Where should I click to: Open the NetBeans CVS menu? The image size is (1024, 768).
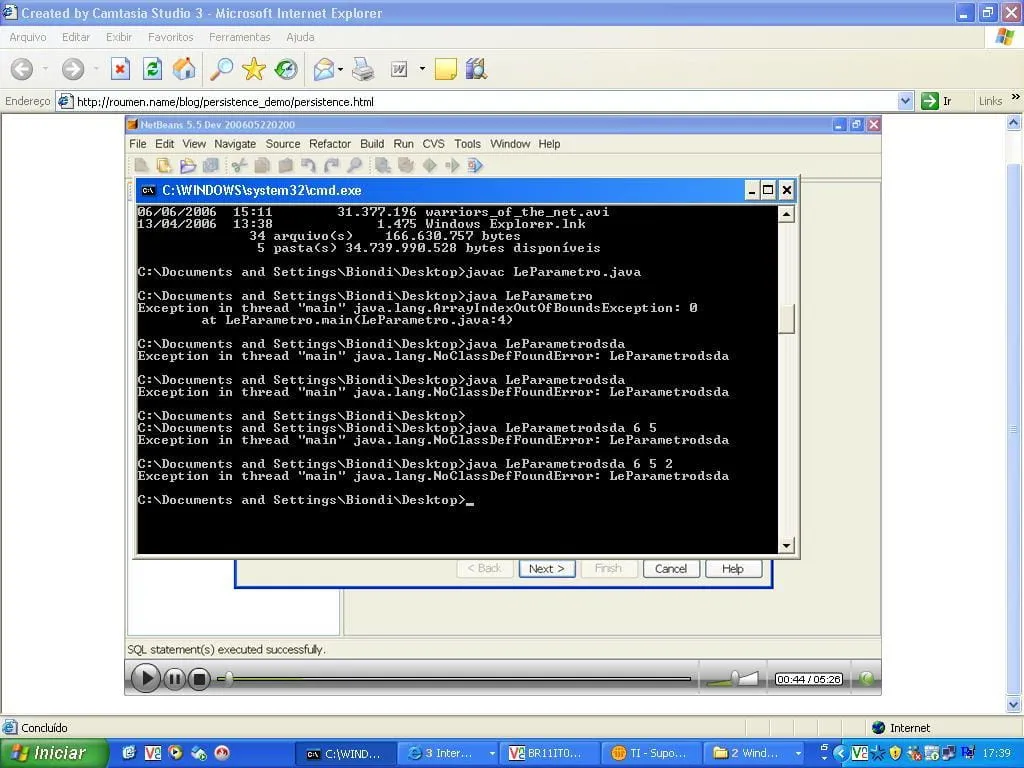tap(433, 144)
